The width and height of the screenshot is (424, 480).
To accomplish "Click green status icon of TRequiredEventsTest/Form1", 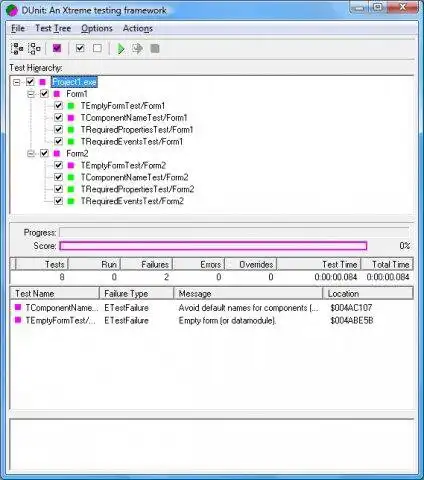I will coord(71,142).
